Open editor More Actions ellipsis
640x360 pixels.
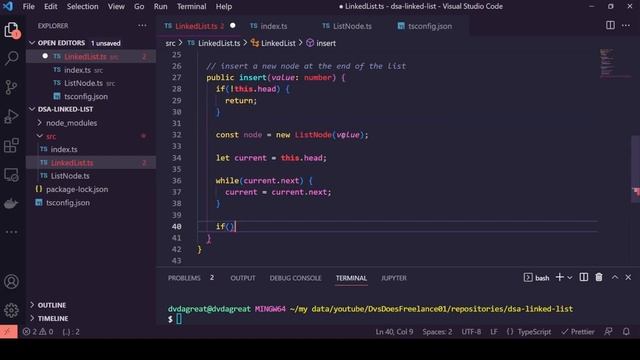(626, 25)
